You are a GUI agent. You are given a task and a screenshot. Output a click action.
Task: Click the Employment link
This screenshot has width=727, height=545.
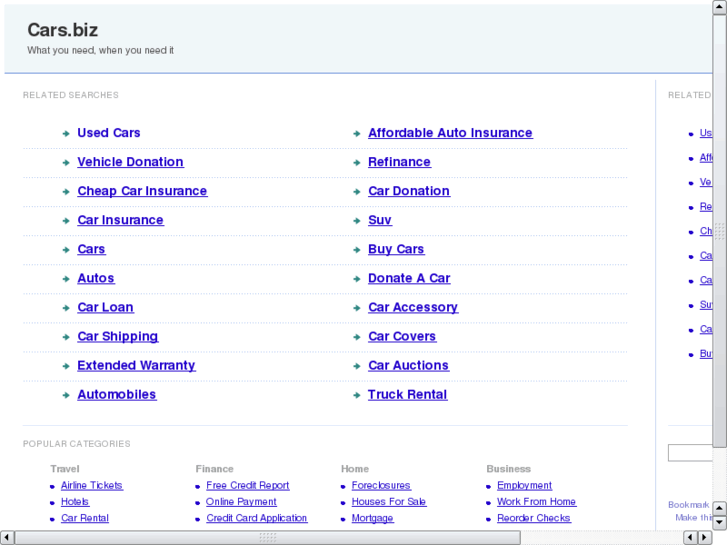coord(524,486)
